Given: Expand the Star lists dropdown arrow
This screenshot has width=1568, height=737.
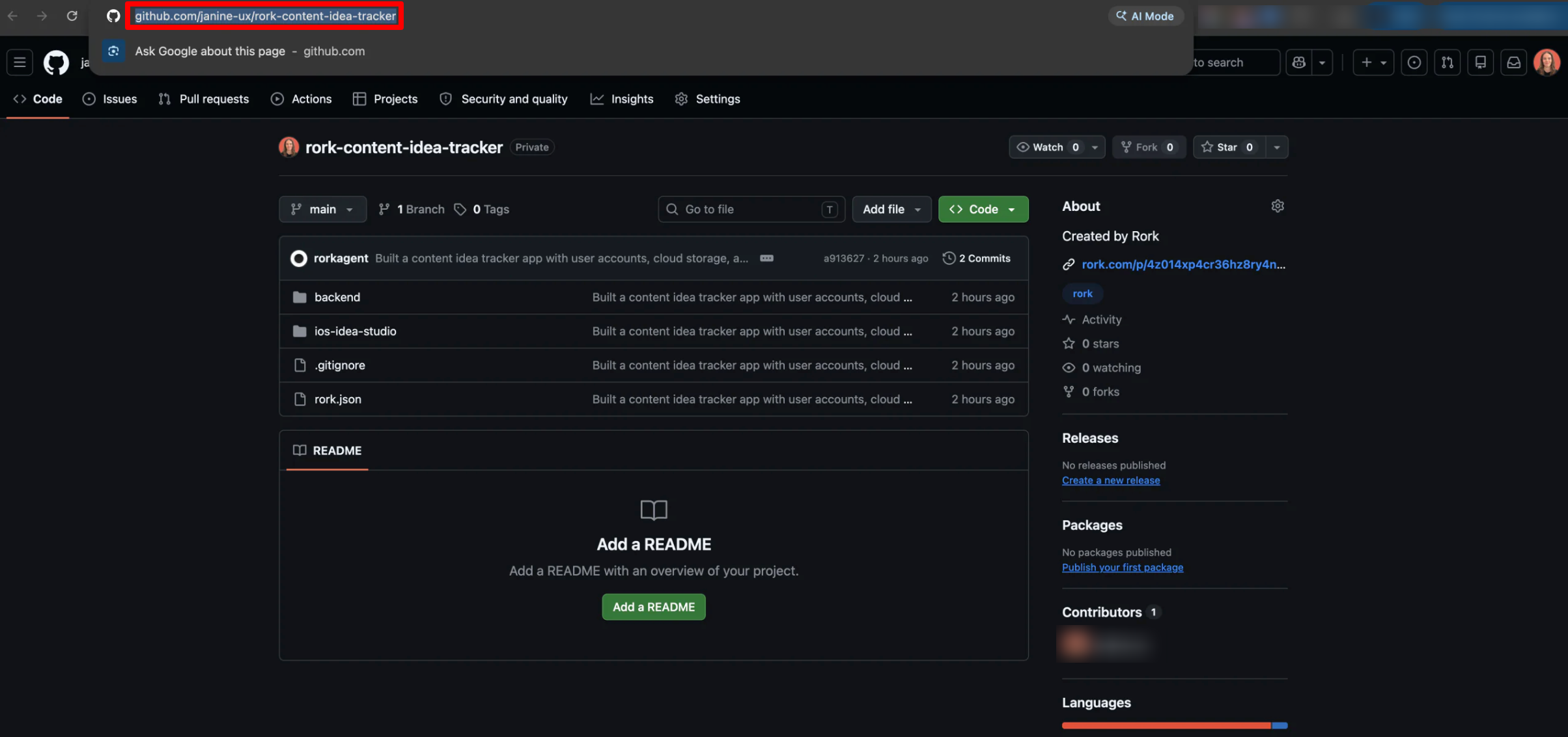Looking at the screenshot, I should pos(1276,147).
